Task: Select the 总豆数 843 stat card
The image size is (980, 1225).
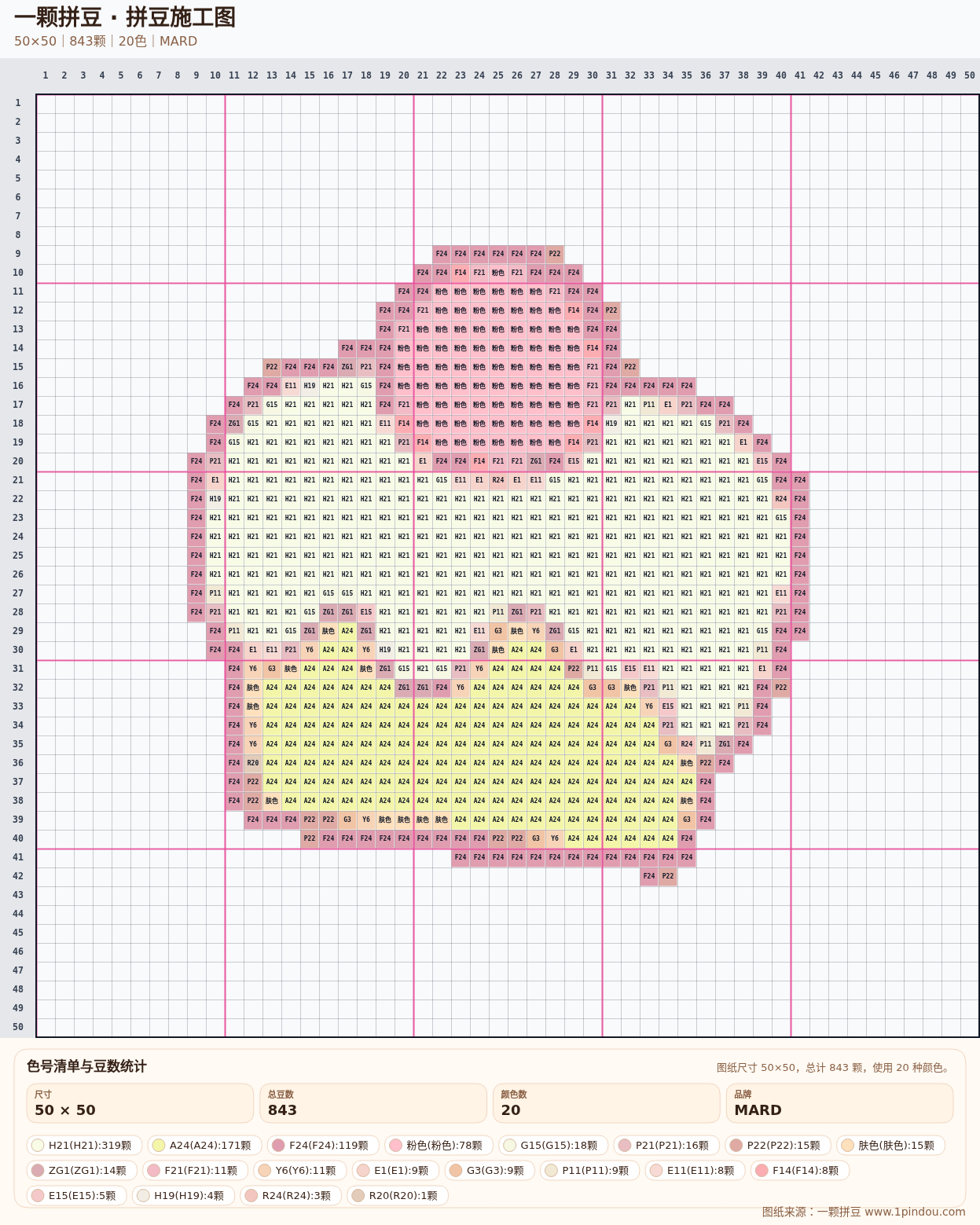Action: 373,1103
